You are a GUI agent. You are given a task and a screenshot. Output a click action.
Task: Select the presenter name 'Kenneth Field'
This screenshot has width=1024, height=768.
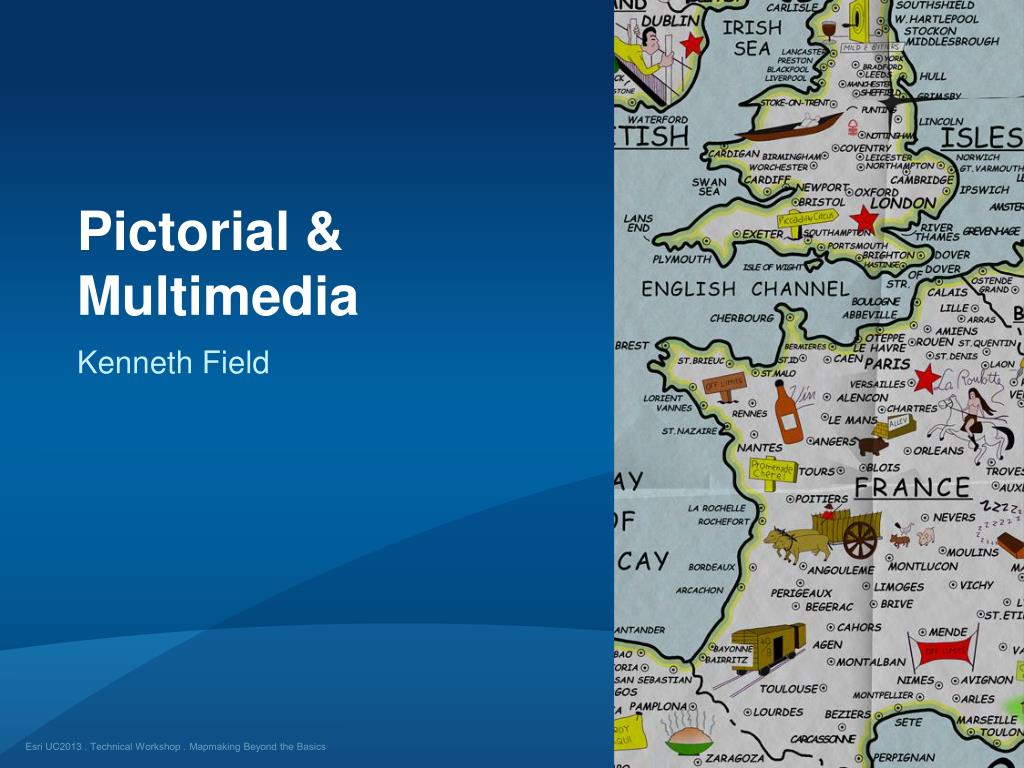tap(173, 362)
